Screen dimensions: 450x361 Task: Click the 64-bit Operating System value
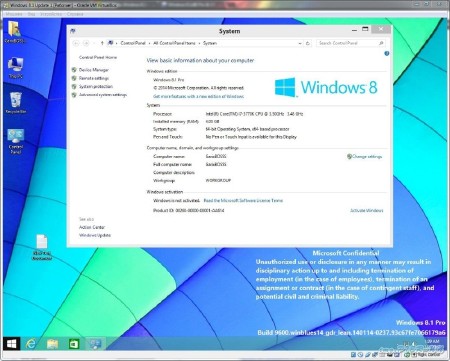coord(247,129)
